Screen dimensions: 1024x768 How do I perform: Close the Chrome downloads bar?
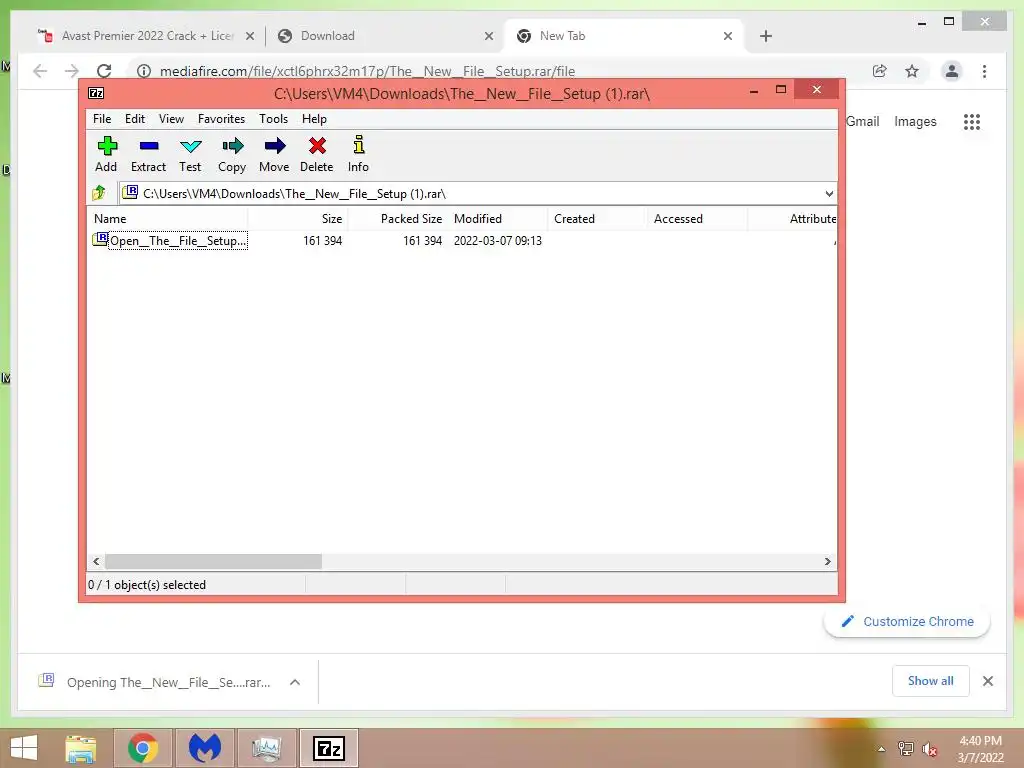988,681
